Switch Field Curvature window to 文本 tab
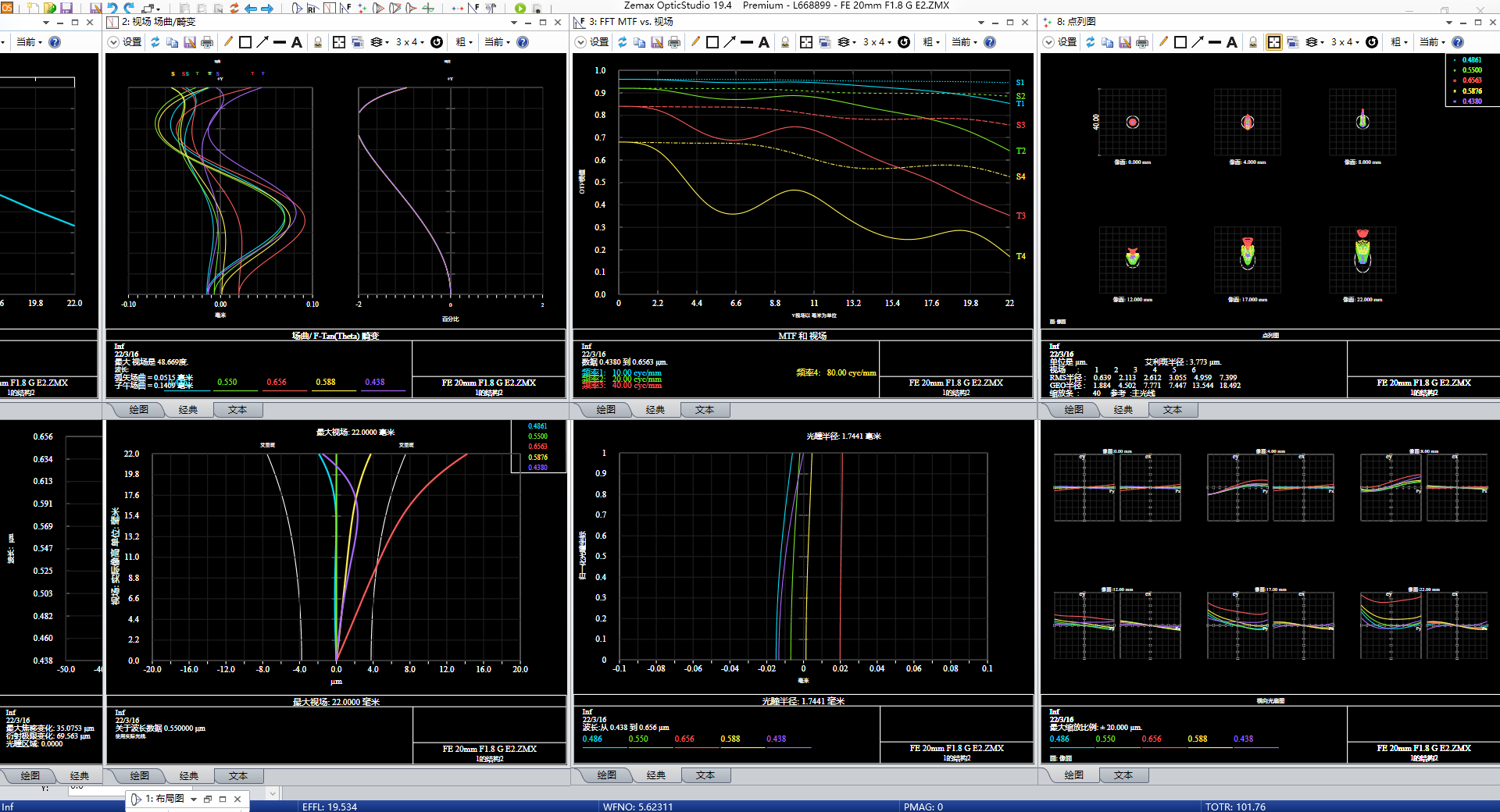 tap(237, 409)
